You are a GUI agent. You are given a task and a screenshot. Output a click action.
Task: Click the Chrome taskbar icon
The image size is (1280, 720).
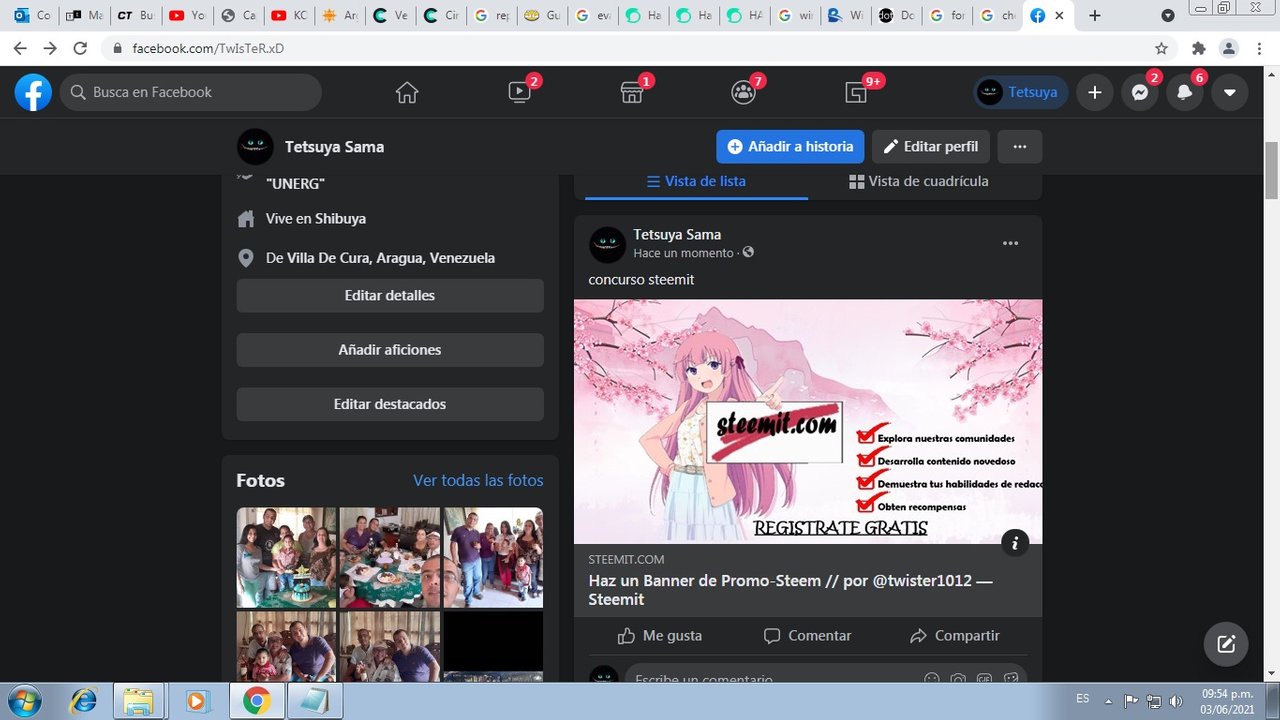256,702
